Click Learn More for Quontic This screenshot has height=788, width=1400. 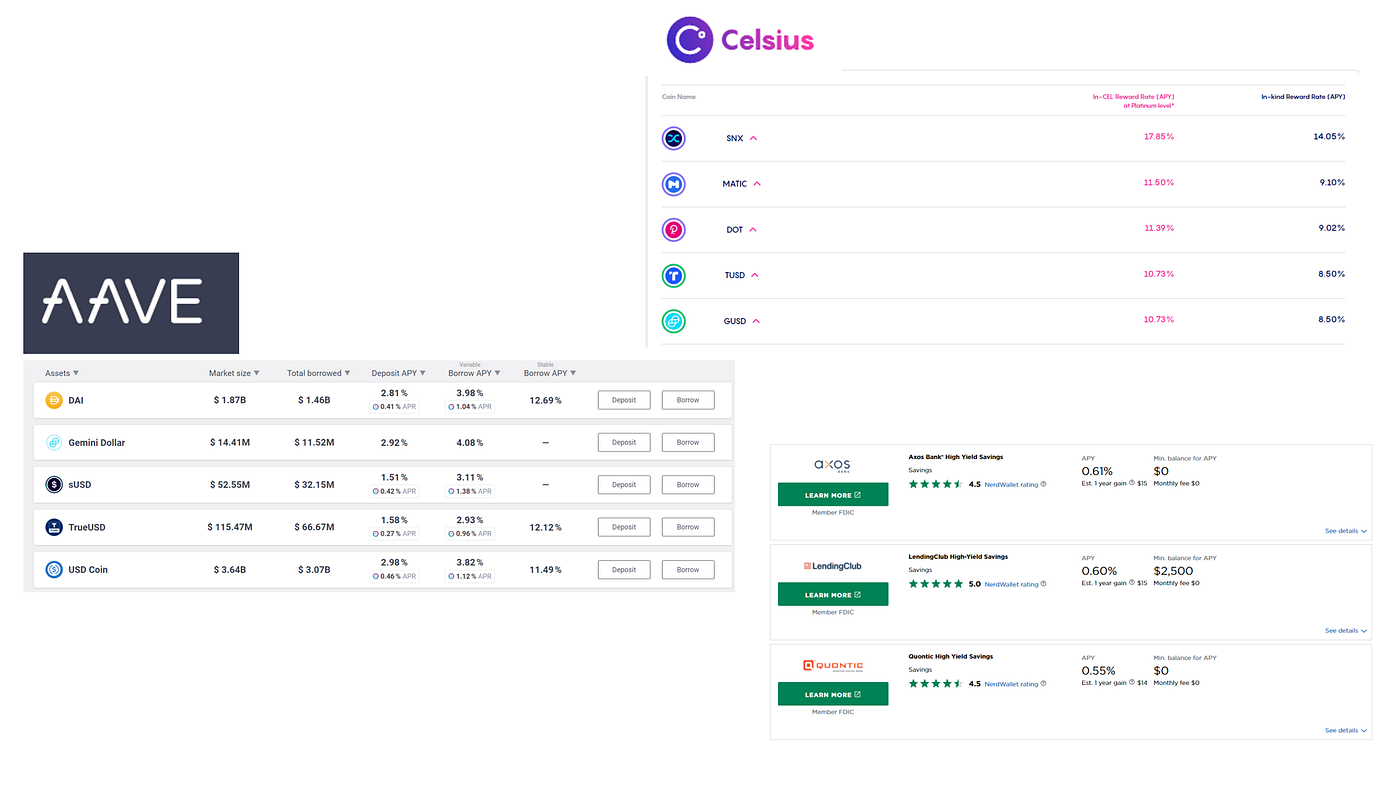pyautogui.click(x=833, y=695)
